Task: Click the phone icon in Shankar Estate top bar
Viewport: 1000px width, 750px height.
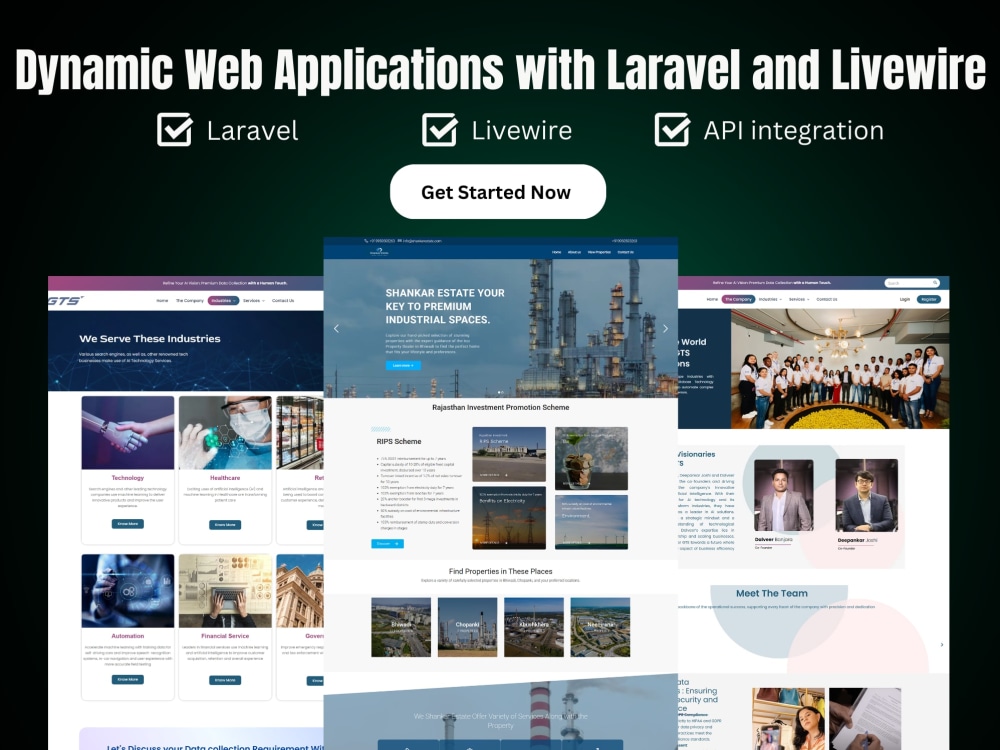Action: [366, 241]
